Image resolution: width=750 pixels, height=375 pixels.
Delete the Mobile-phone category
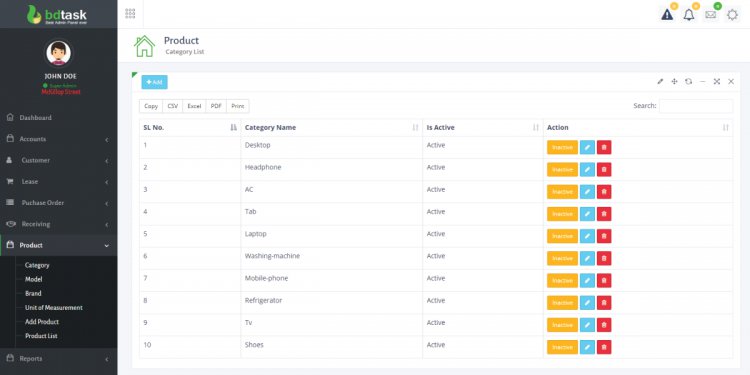(604, 280)
